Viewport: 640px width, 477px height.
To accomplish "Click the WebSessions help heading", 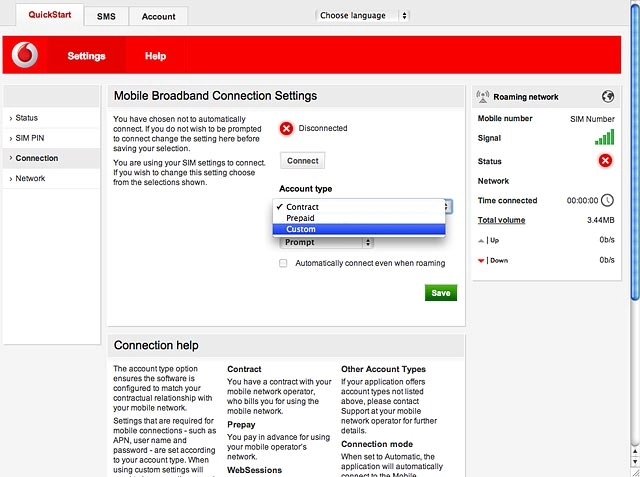I will click(254, 470).
